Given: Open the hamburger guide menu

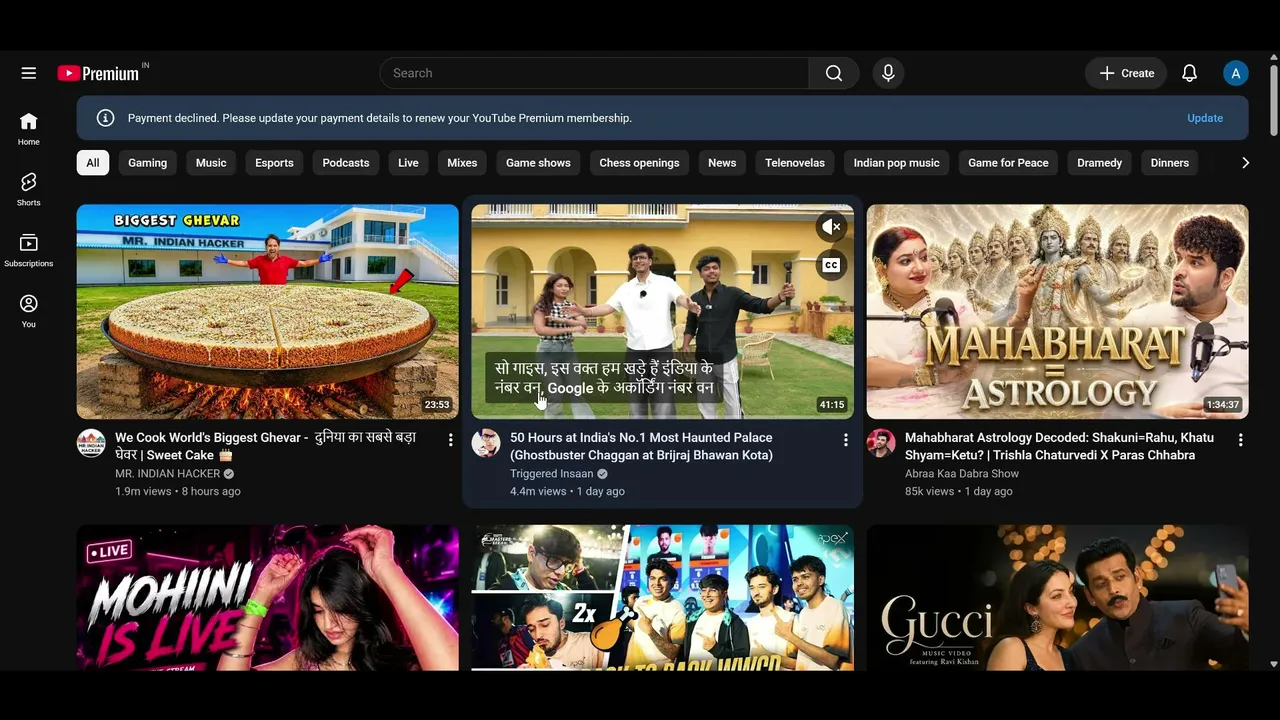Looking at the screenshot, I should [x=29, y=73].
